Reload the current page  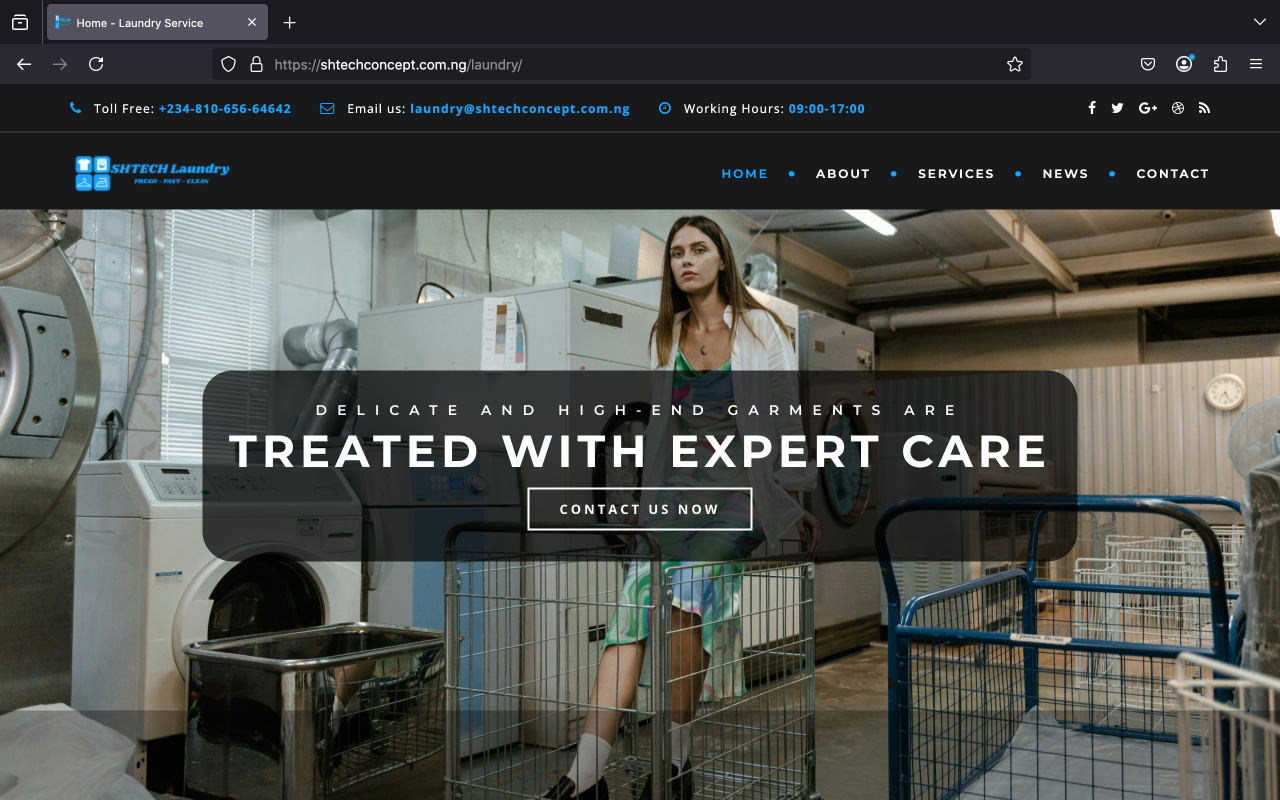[96, 64]
